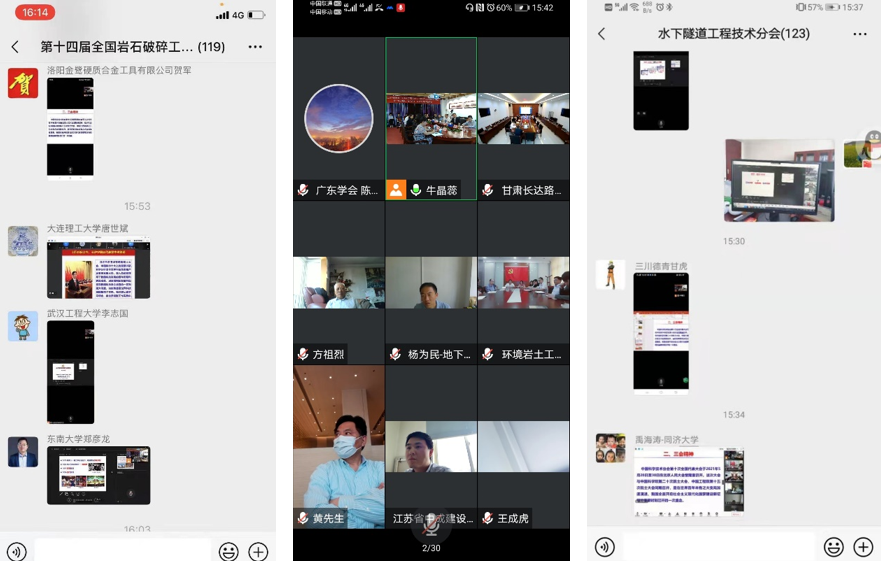Switch to voice input in 第十四届全国岩石破碎 chat
The height and width of the screenshot is (561, 884).
click(17, 551)
